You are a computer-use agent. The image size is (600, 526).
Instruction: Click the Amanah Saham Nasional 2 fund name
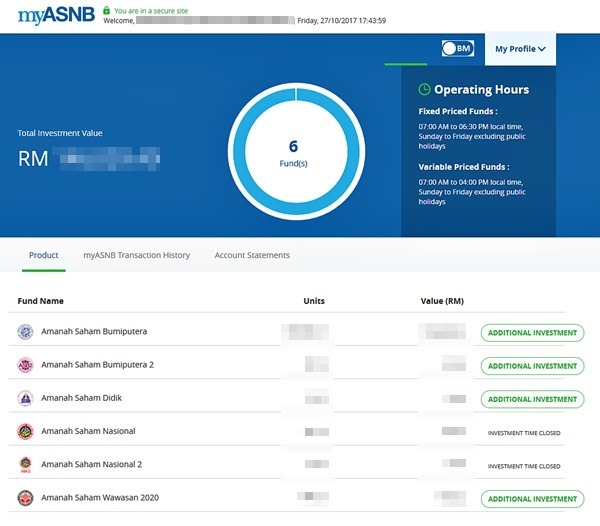tap(91, 464)
